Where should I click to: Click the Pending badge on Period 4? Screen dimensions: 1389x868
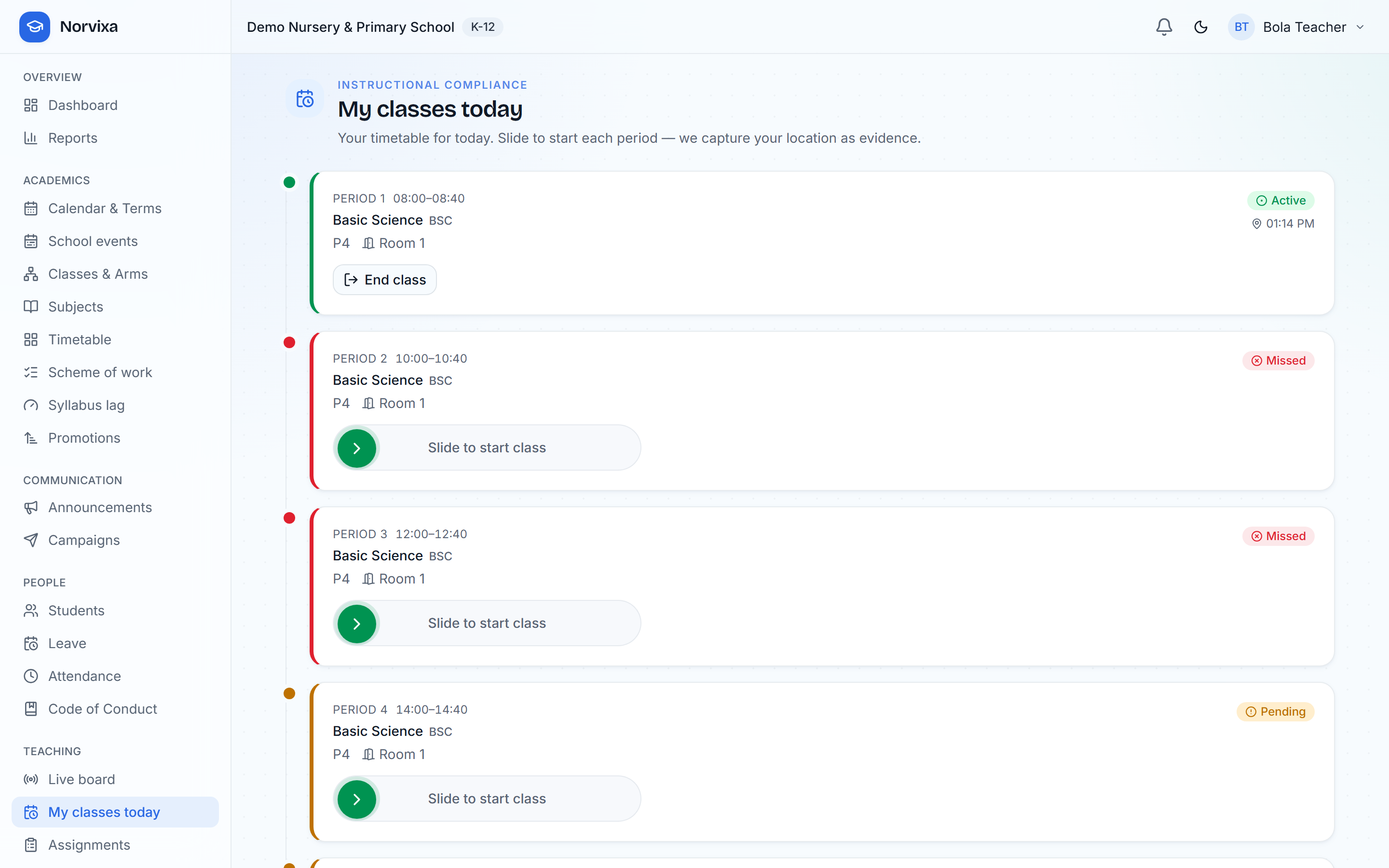click(1275, 712)
